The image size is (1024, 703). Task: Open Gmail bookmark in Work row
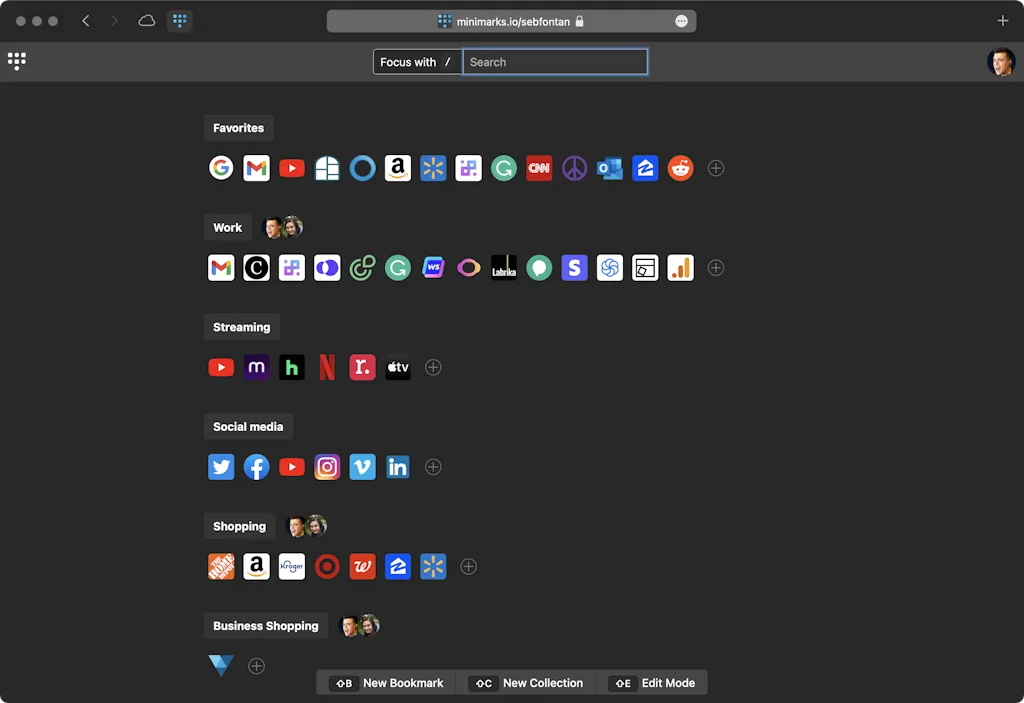pos(221,268)
